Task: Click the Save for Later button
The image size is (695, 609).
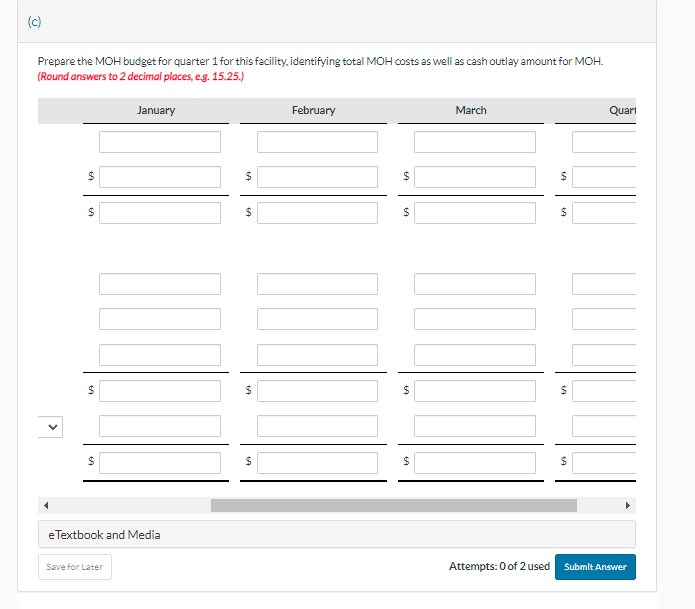Action: pos(75,567)
